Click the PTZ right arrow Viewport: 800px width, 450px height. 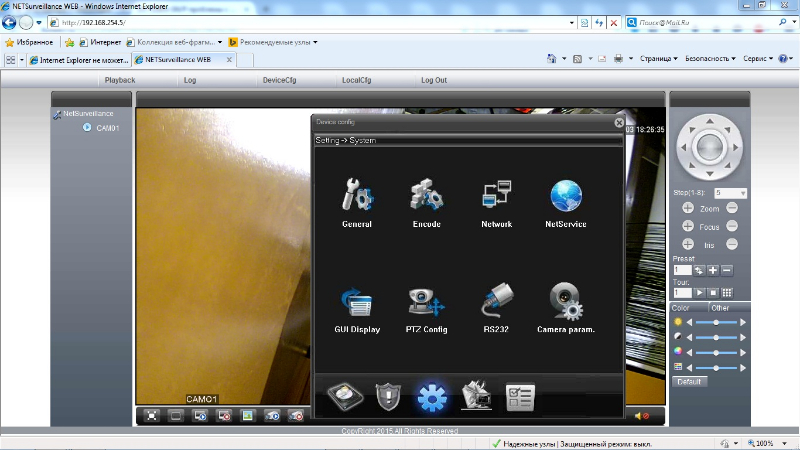click(x=736, y=147)
